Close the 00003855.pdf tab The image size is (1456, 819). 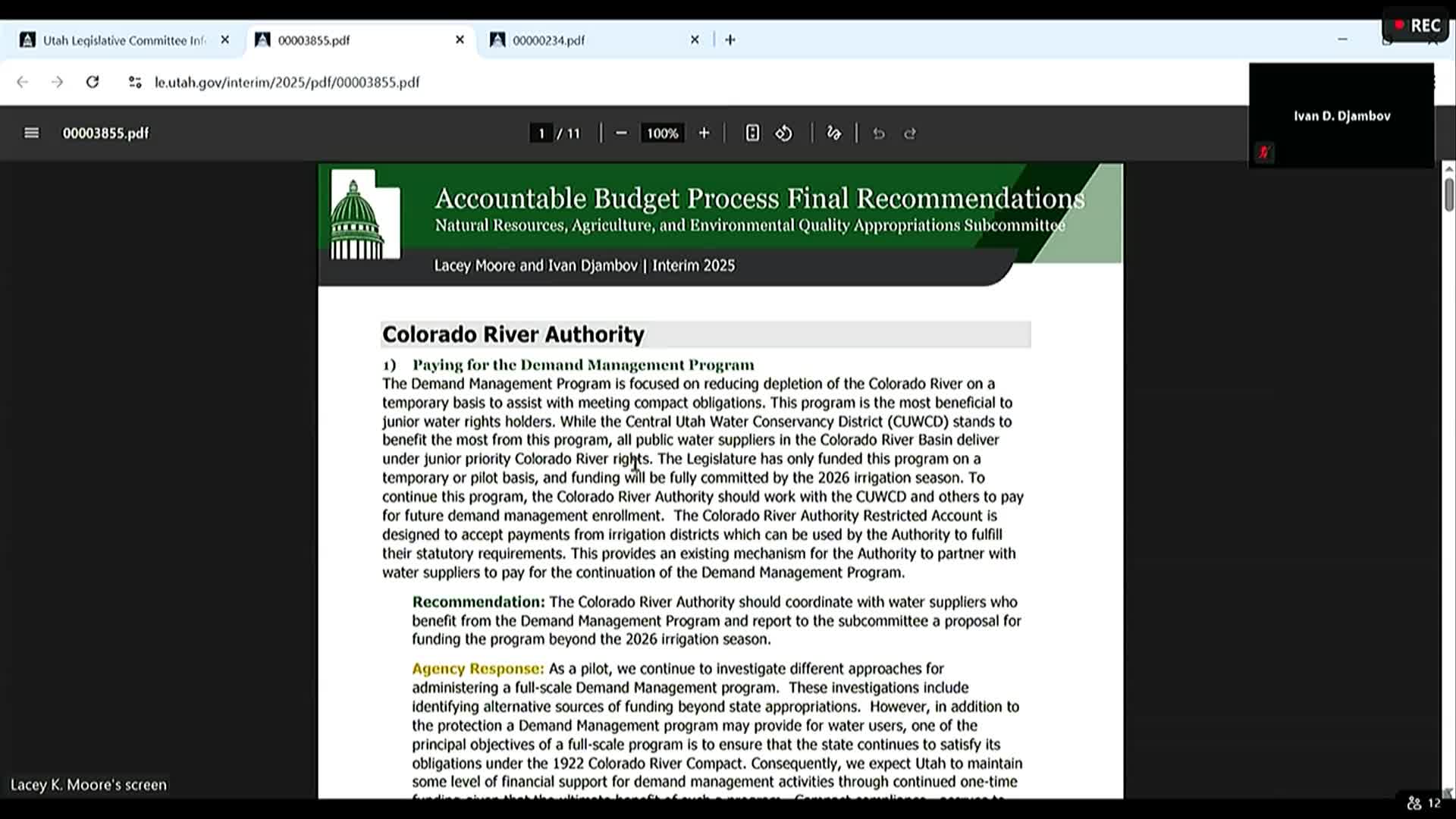(x=460, y=40)
